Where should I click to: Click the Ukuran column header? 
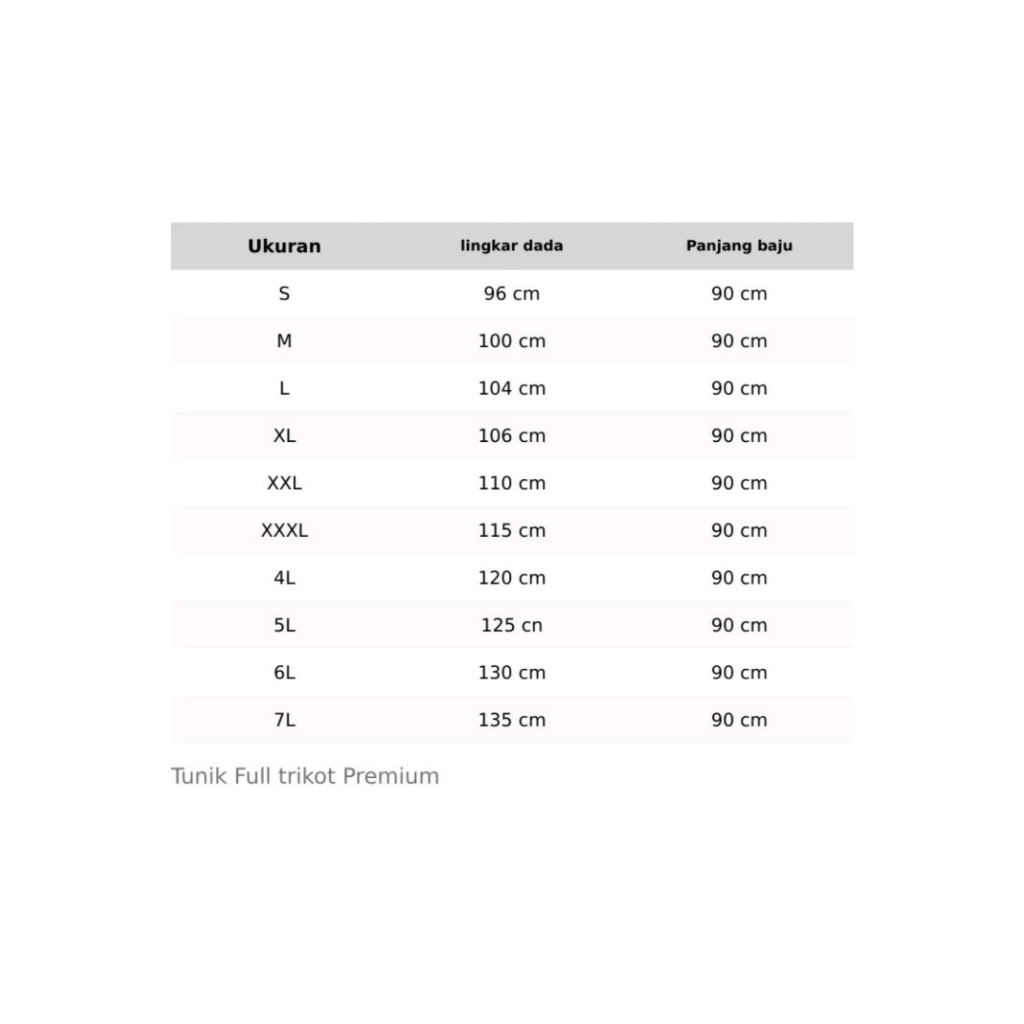click(284, 246)
